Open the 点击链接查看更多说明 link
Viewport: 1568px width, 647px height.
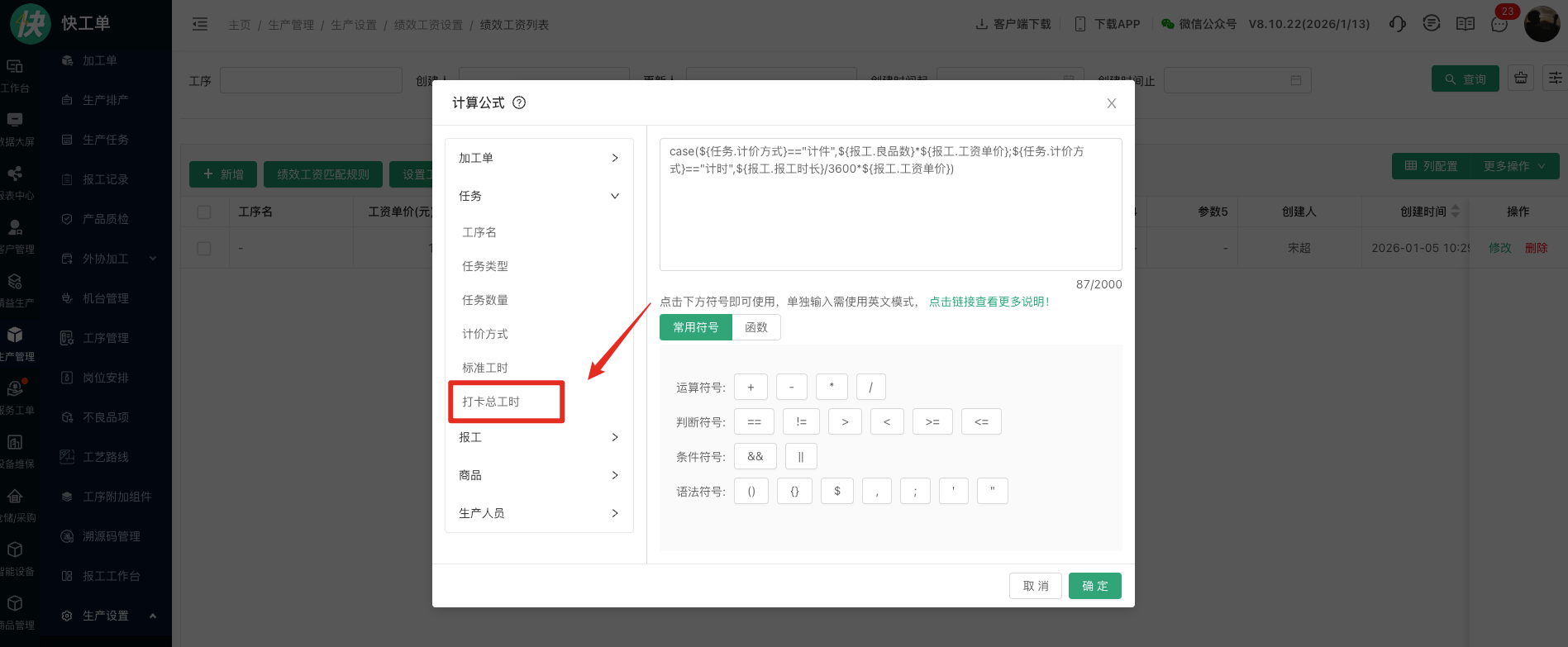pyautogui.click(x=989, y=302)
